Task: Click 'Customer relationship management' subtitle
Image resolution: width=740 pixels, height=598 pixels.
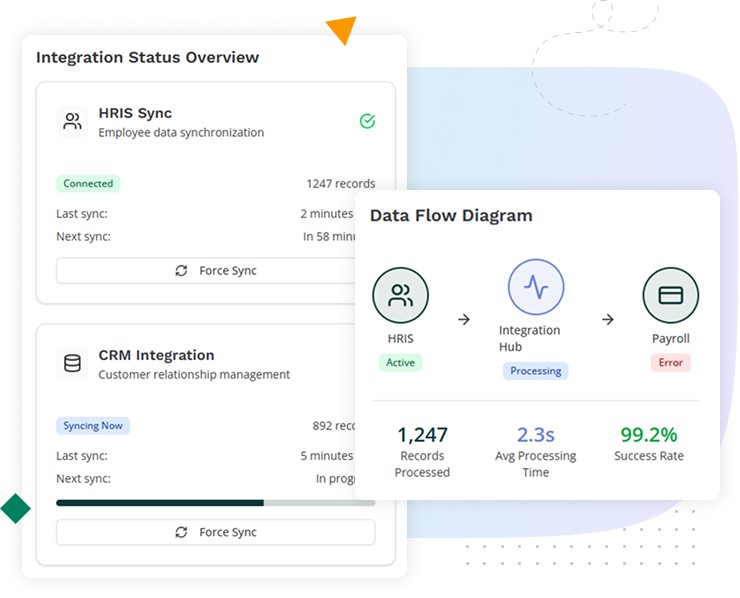Action: (194, 375)
